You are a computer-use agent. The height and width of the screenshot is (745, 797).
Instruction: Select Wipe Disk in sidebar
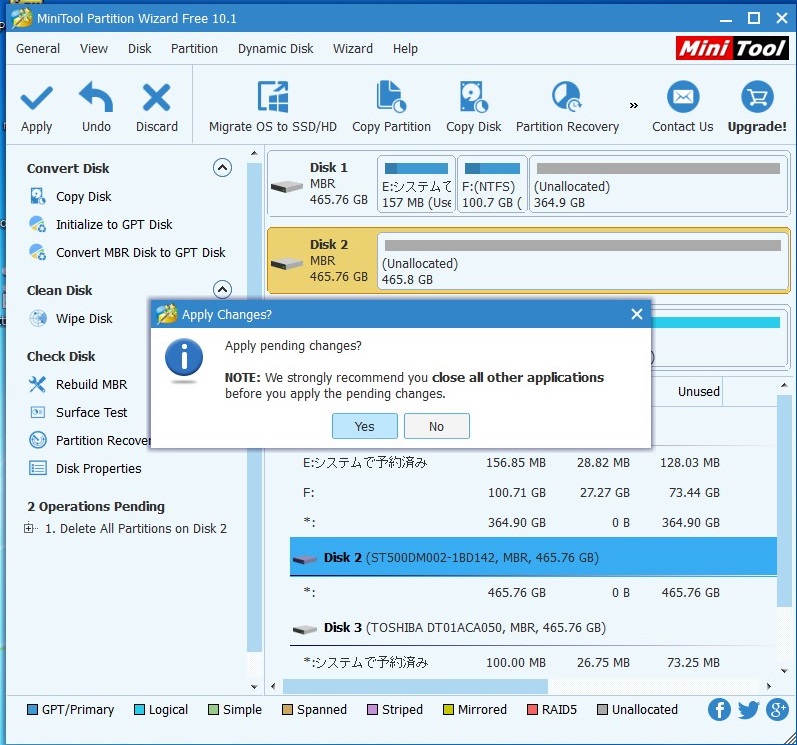(x=84, y=319)
